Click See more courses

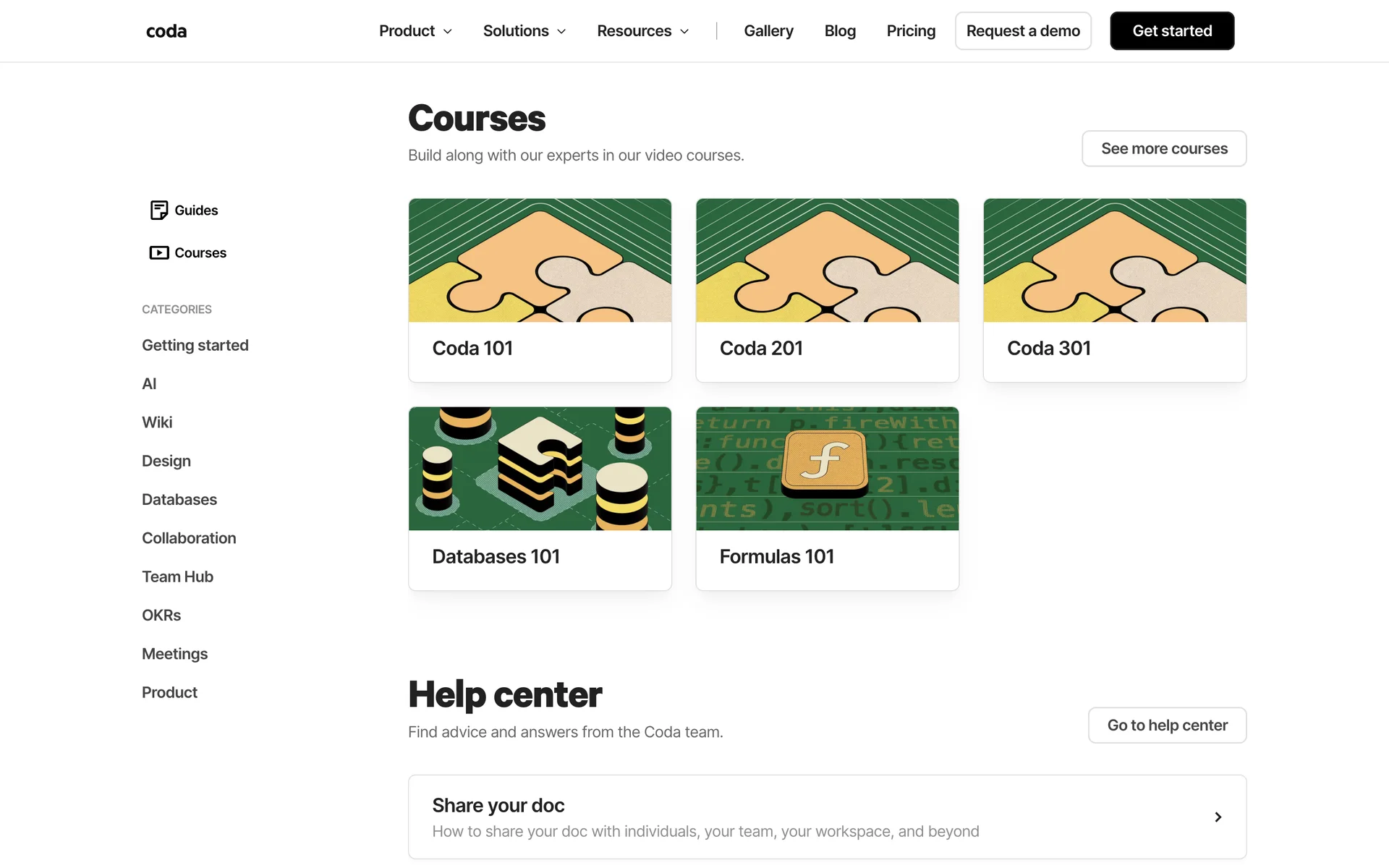point(1164,148)
